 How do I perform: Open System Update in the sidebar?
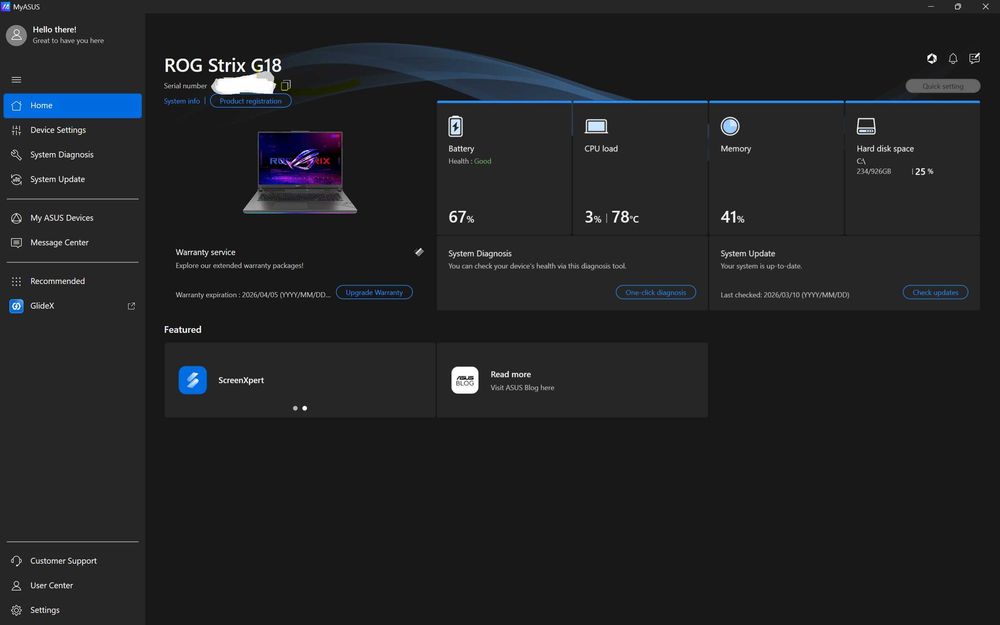[73, 179]
